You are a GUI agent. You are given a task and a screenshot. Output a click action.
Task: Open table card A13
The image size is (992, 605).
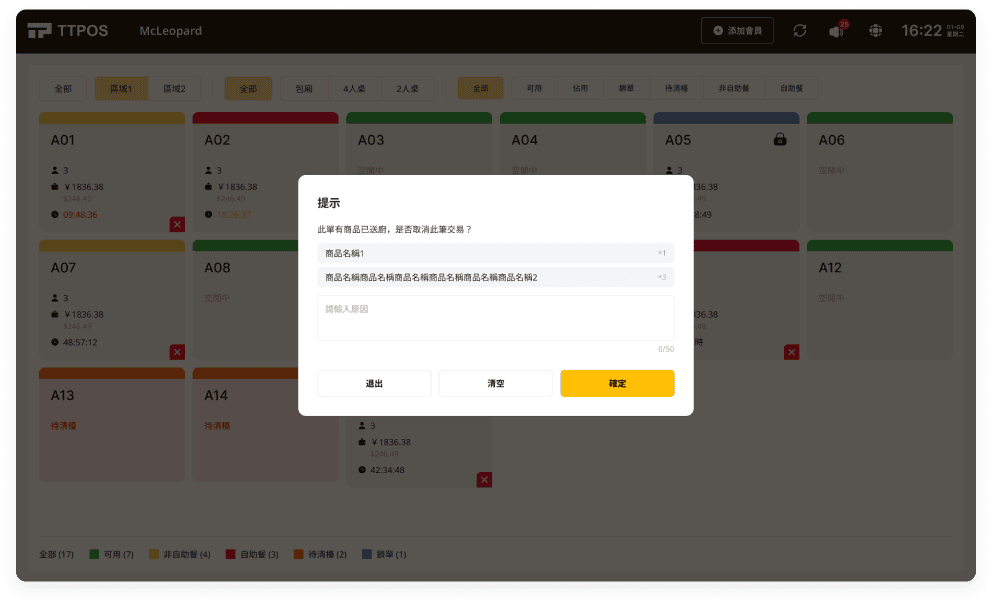pos(112,424)
